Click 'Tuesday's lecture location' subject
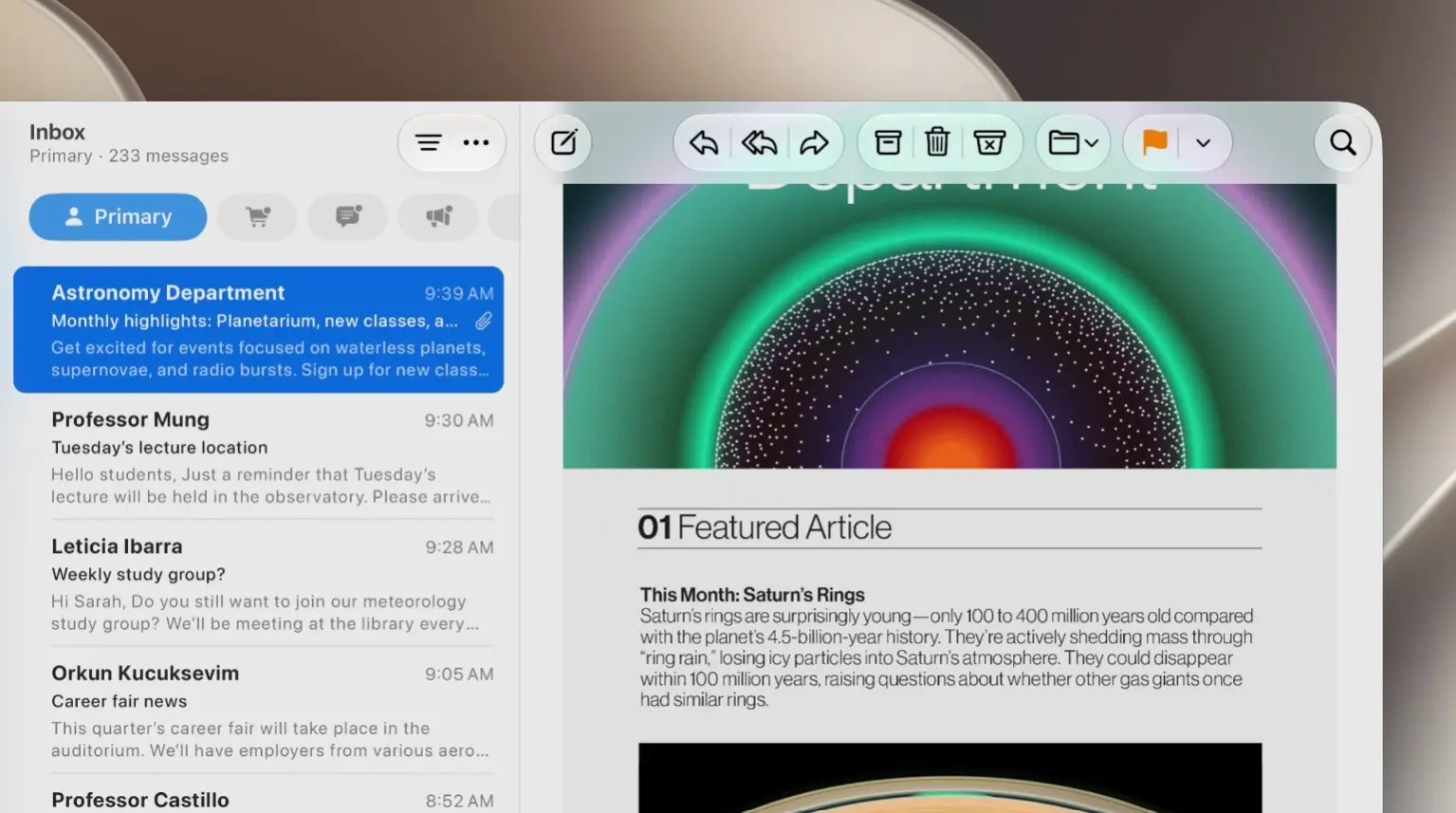 tap(159, 447)
